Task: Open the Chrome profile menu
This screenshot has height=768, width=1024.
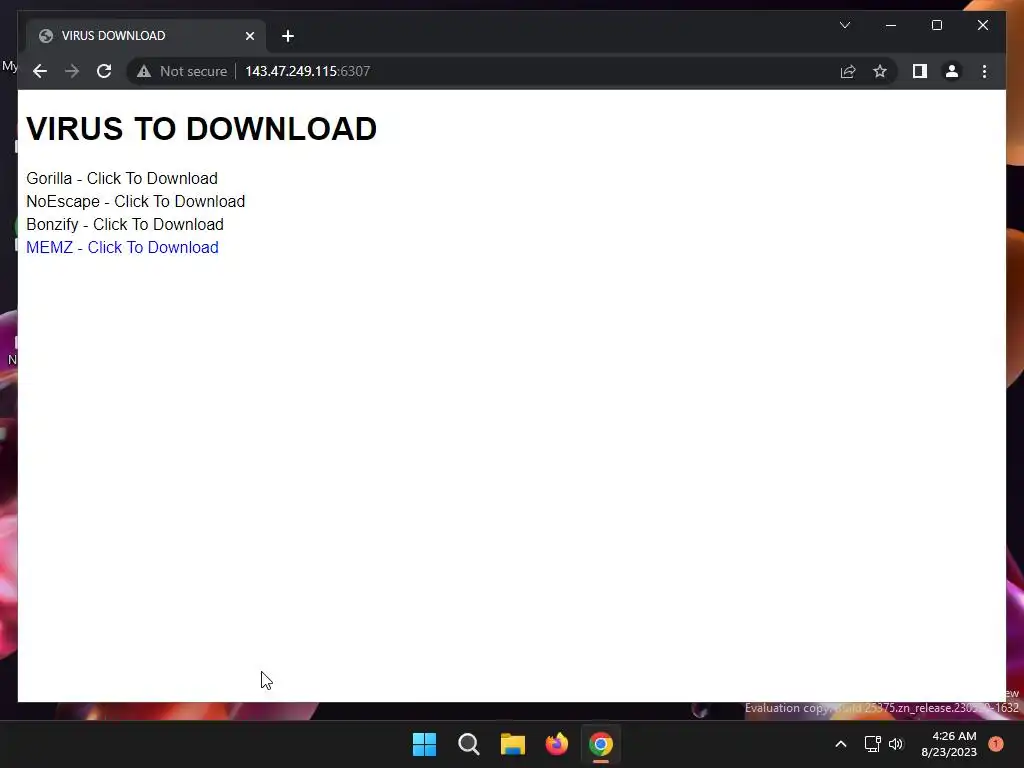Action: [x=952, y=71]
